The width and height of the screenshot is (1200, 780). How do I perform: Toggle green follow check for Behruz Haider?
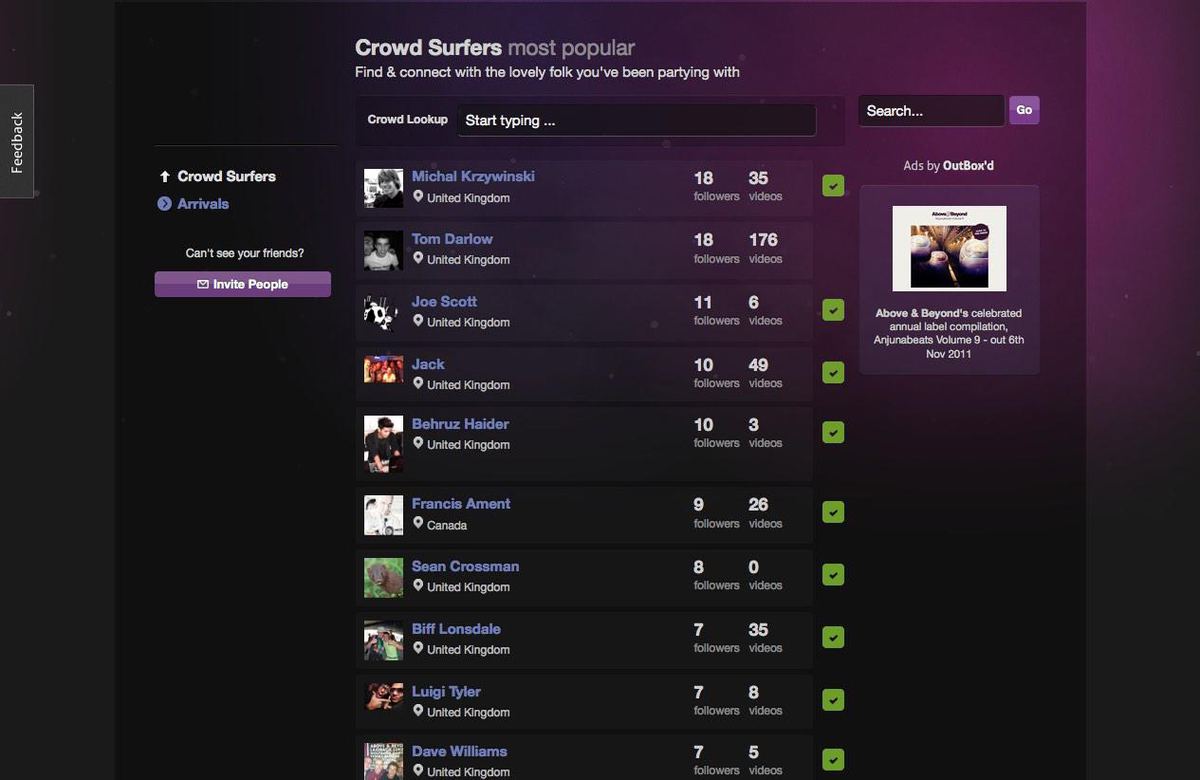[x=833, y=432]
